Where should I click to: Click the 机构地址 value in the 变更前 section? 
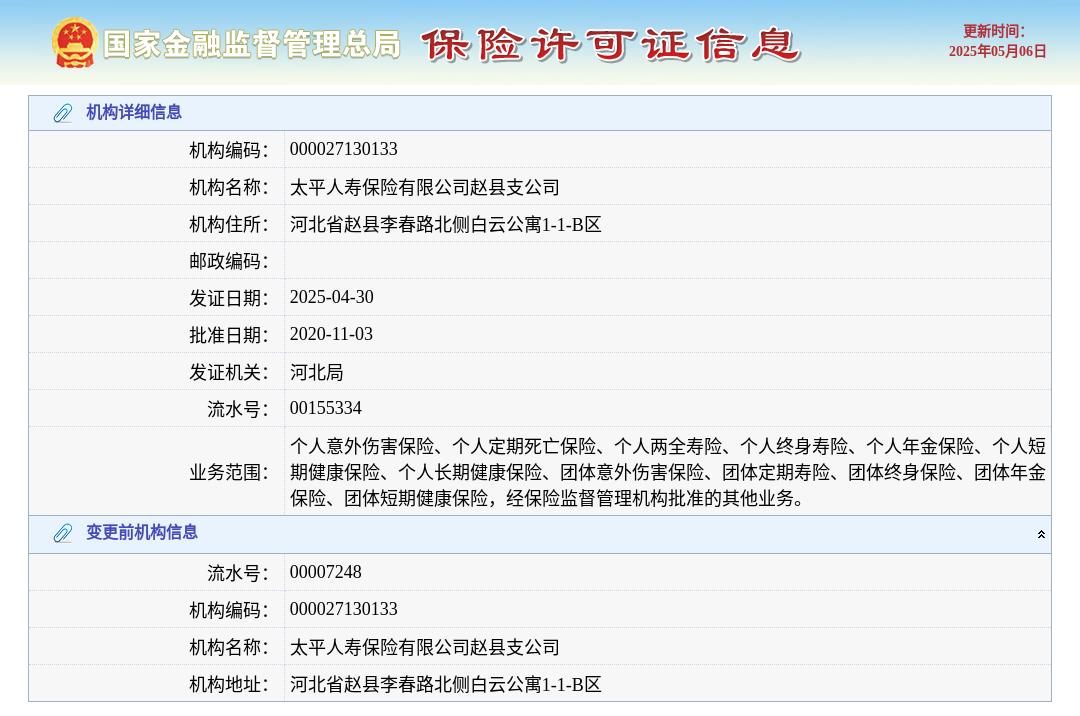tap(446, 684)
